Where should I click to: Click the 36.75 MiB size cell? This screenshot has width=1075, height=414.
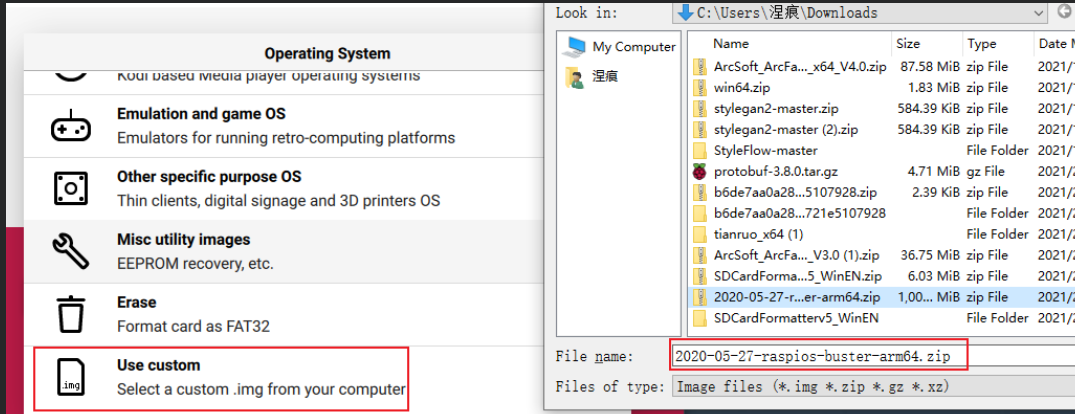click(x=930, y=255)
